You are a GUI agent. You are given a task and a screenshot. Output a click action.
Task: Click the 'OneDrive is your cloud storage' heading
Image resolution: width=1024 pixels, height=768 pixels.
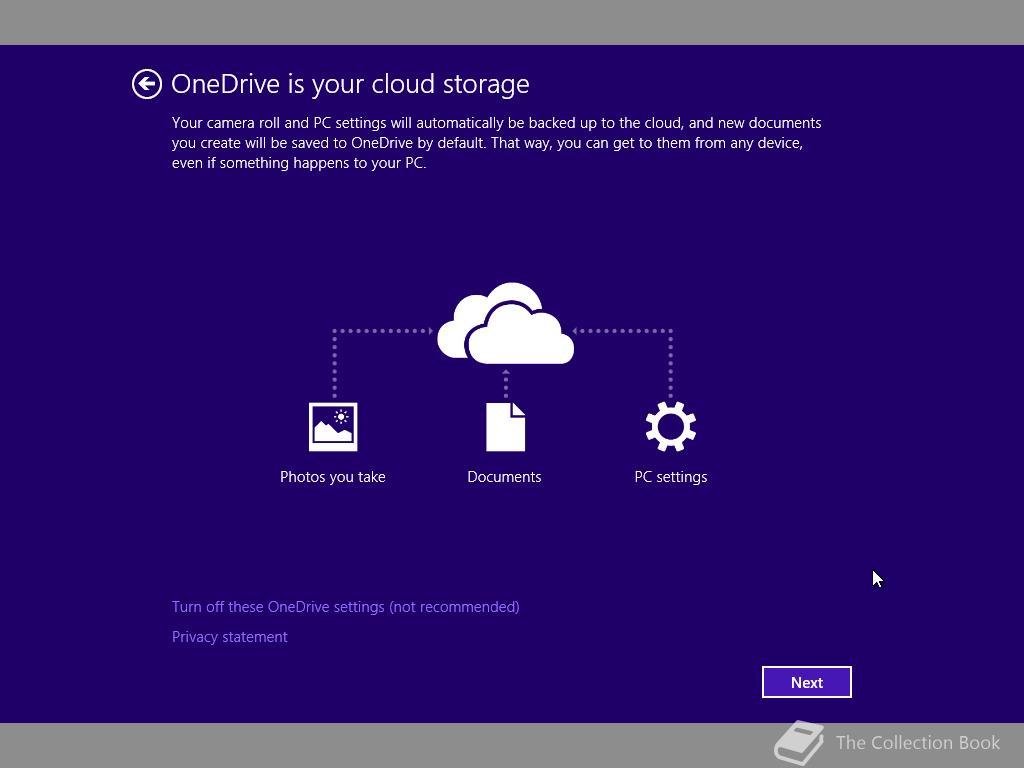[x=350, y=84]
